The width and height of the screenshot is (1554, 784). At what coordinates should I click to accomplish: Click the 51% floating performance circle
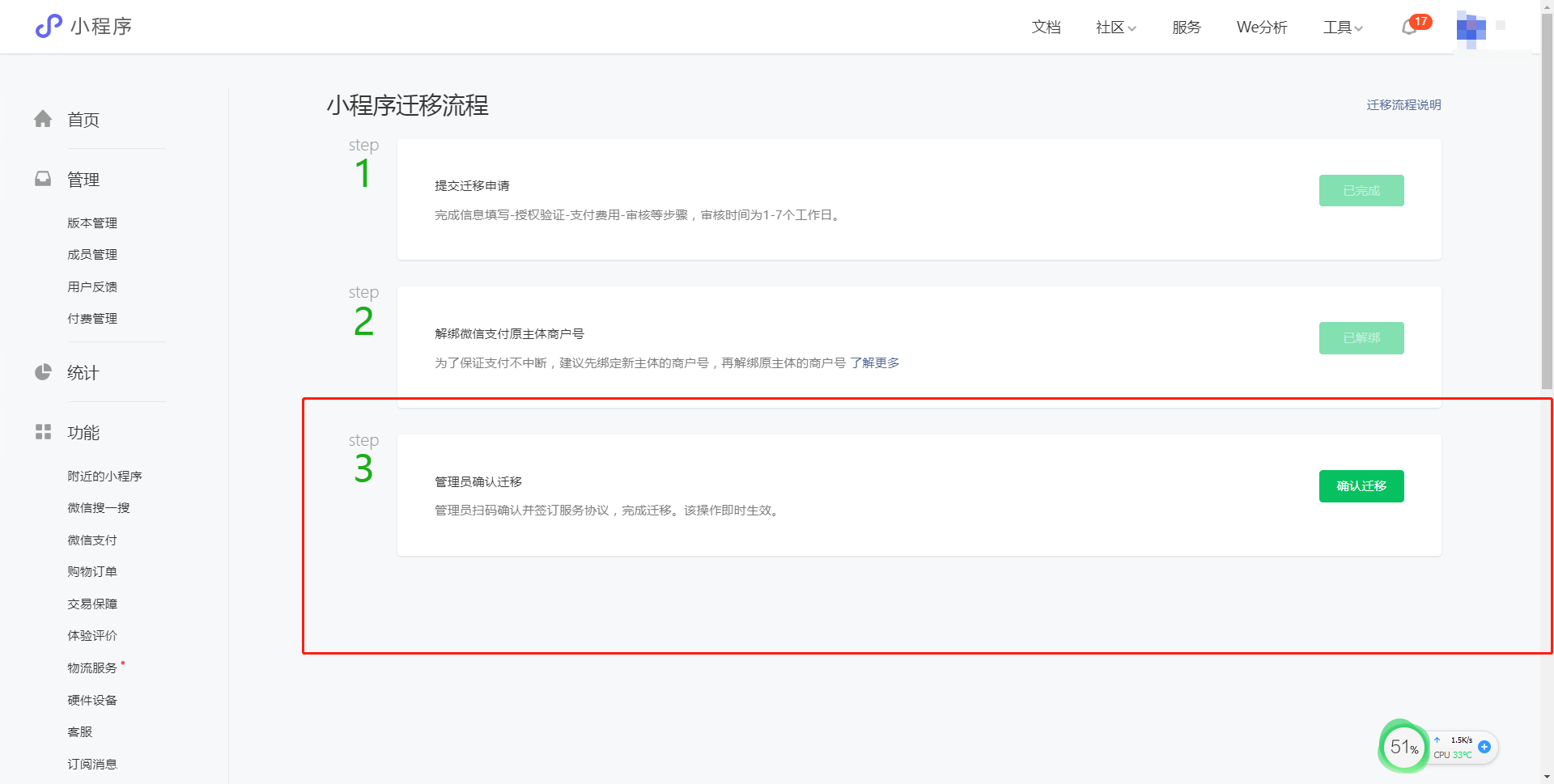click(1403, 747)
